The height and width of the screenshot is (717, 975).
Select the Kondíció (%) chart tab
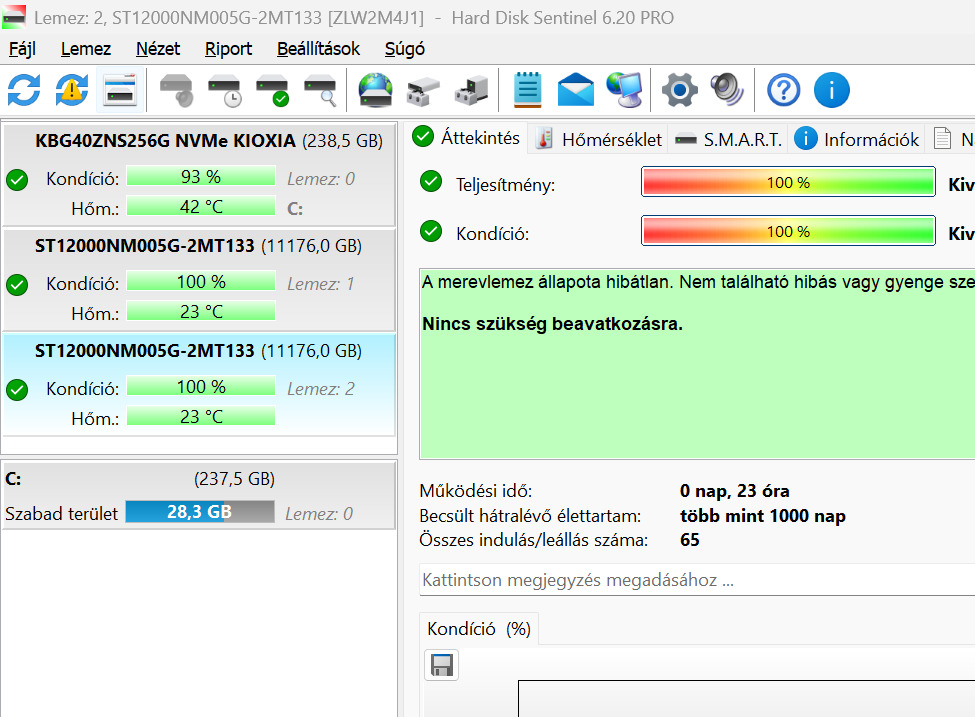tap(479, 629)
